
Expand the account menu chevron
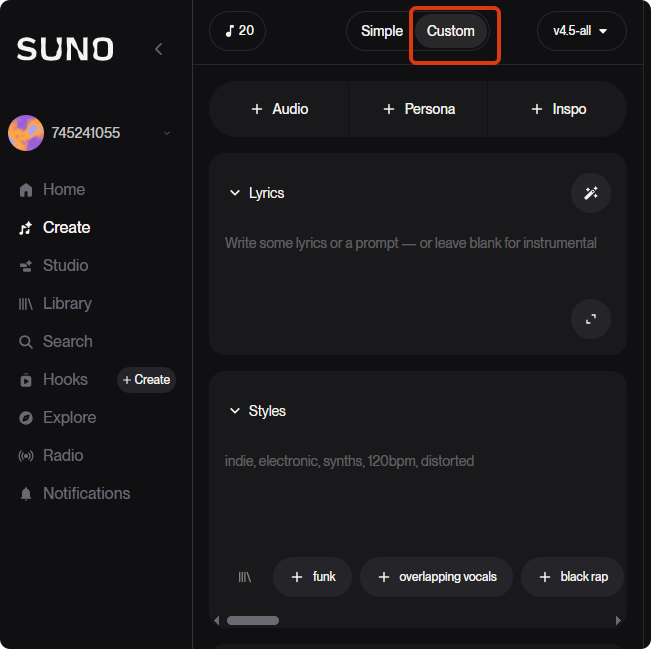point(167,133)
